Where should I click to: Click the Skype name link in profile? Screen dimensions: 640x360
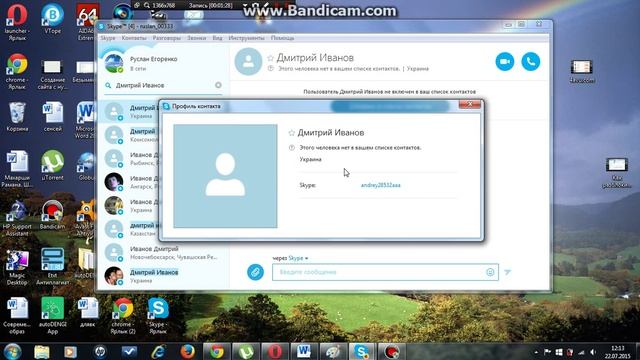(380, 185)
